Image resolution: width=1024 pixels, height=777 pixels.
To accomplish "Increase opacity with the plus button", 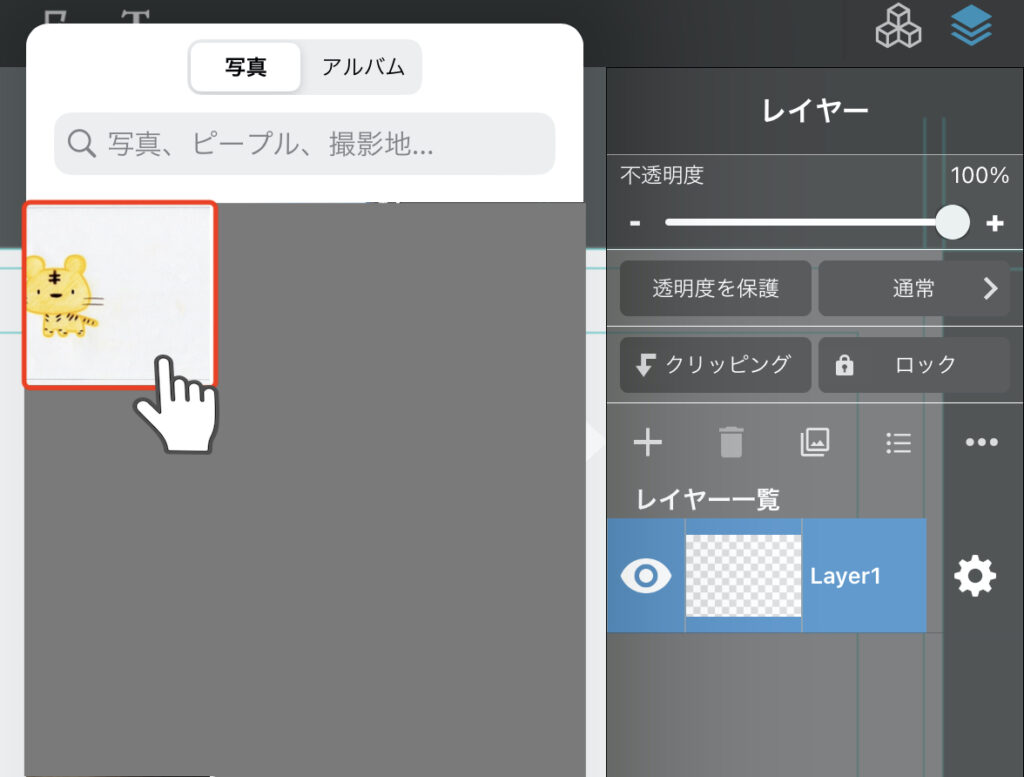I will (x=994, y=223).
